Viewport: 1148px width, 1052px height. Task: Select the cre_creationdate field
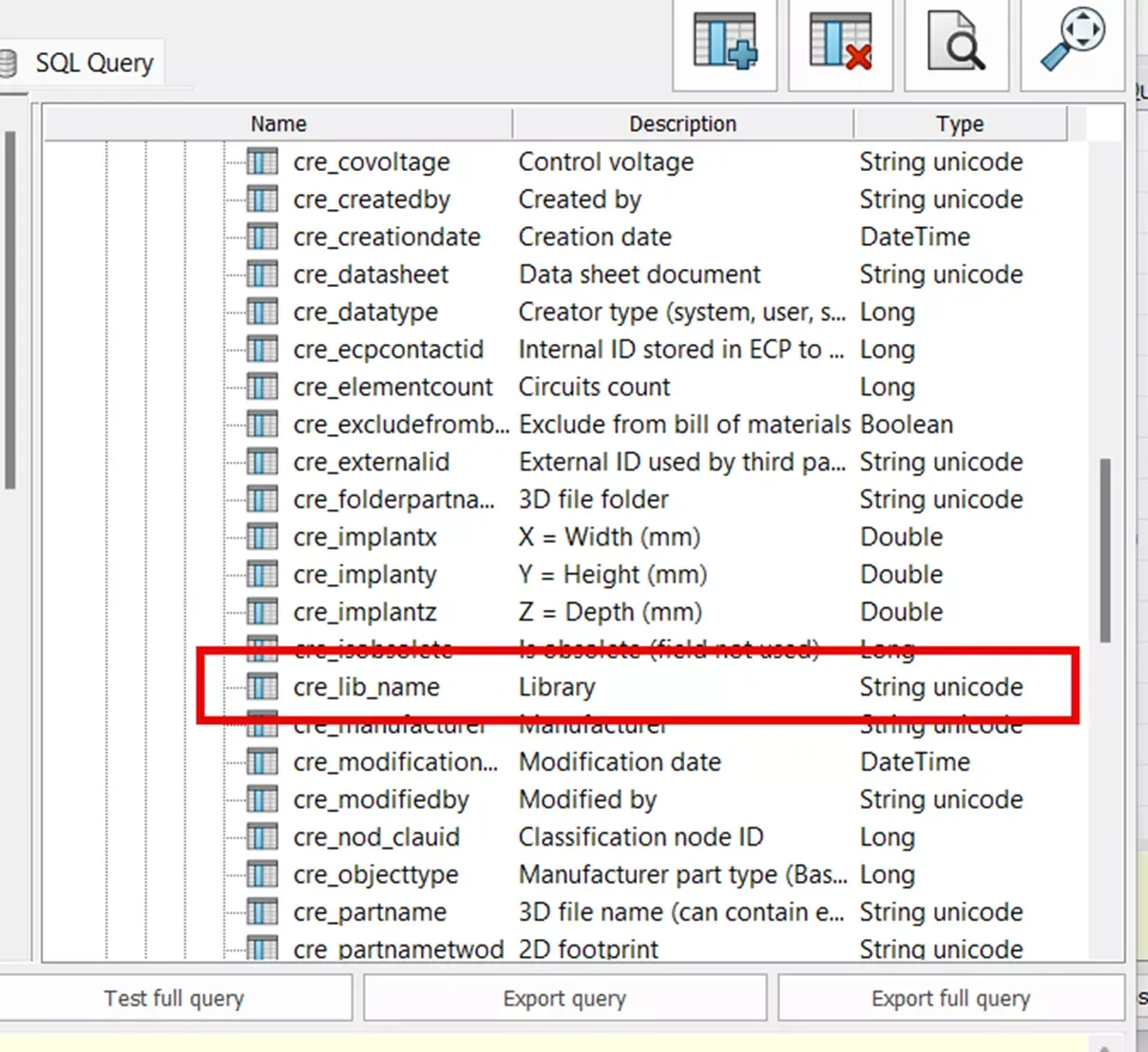pos(387,237)
